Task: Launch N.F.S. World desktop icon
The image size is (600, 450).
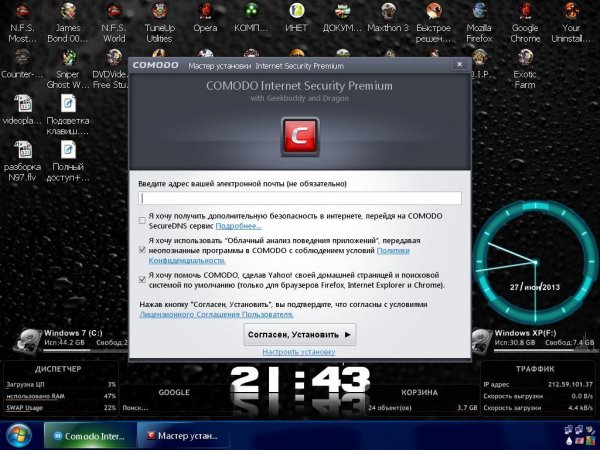Action: tap(114, 11)
